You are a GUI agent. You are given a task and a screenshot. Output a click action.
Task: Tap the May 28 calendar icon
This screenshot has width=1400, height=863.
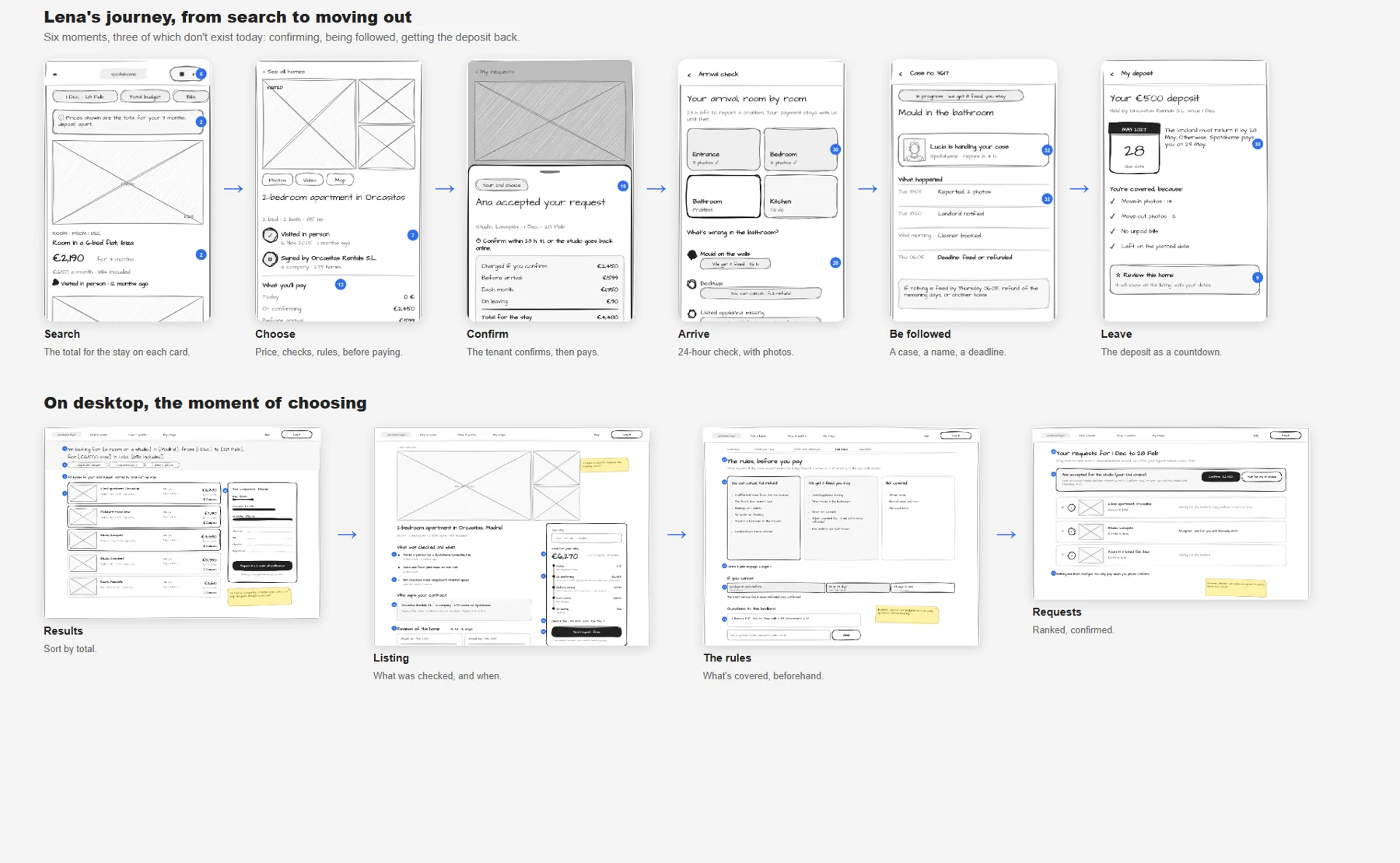(1134, 148)
